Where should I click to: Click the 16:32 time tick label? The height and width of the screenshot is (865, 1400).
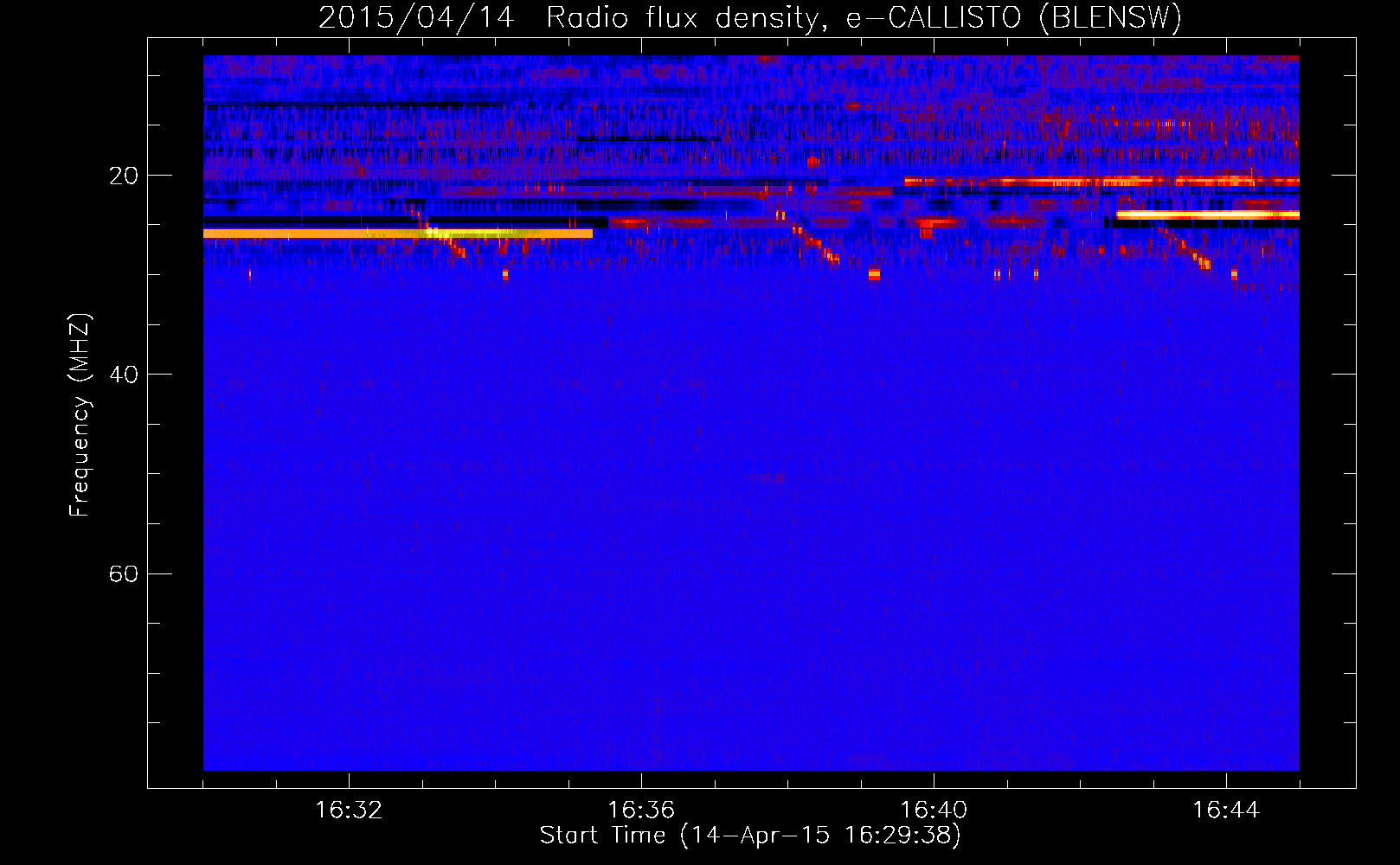(x=349, y=810)
